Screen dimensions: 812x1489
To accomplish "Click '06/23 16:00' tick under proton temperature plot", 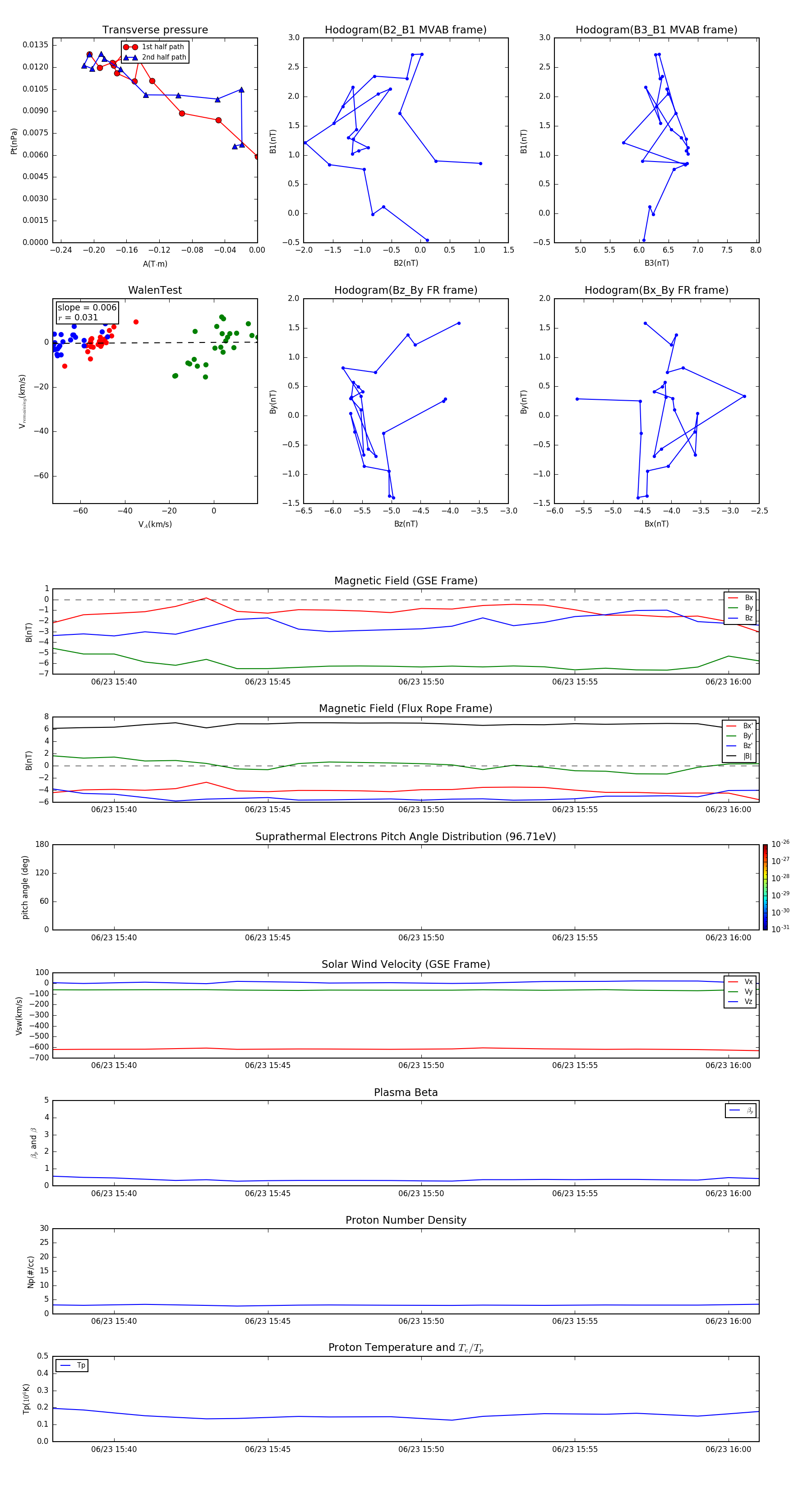I will tap(728, 1449).
